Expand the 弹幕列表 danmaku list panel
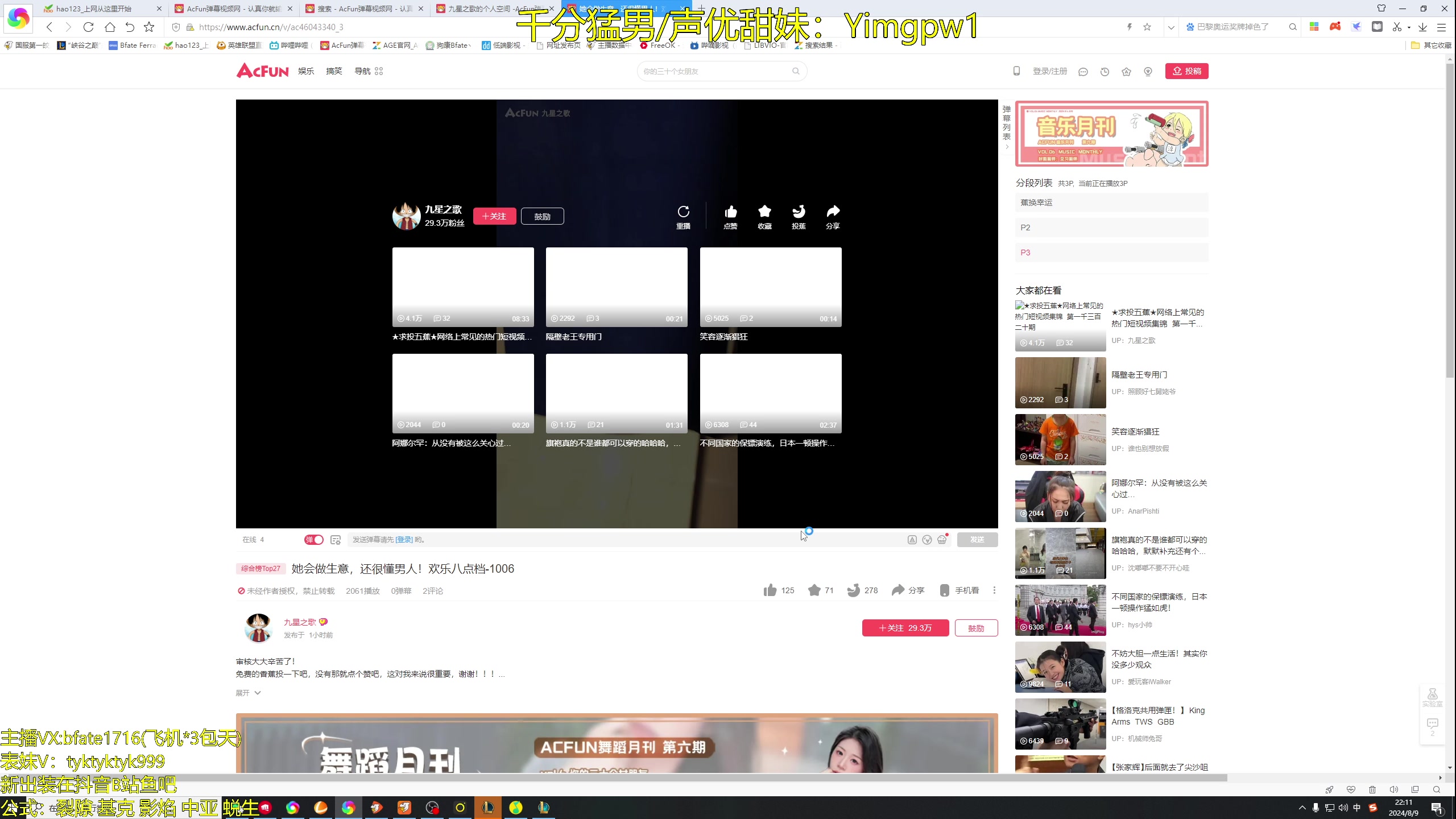Image resolution: width=1456 pixels, height=819 pixels. 1006,127
